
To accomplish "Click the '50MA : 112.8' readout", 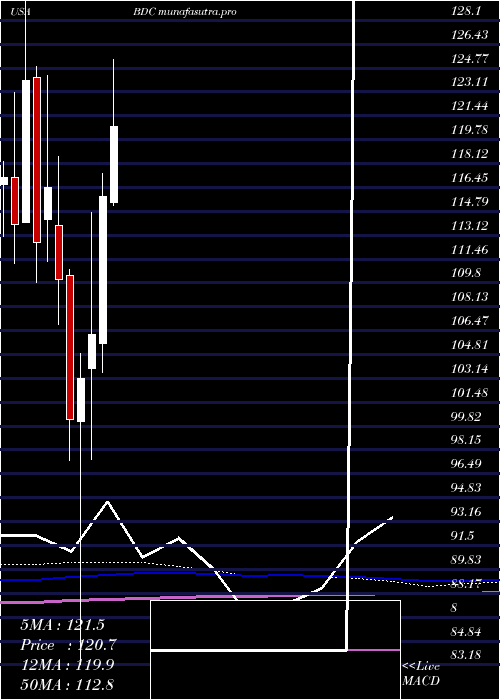I will [x=67, y=684].
